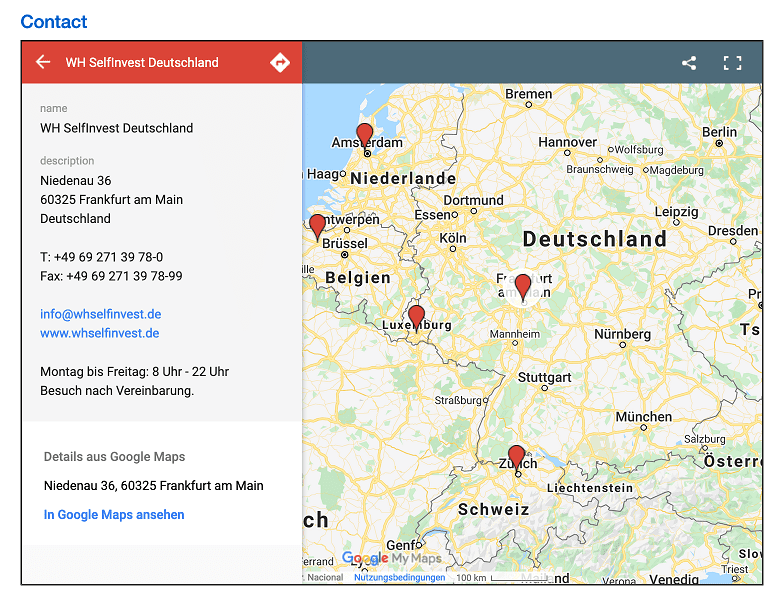Open the info@whselfinvest.de email link
Image resolution: width=781 pixels, height=604 pixels.
[x=101, y=314]
